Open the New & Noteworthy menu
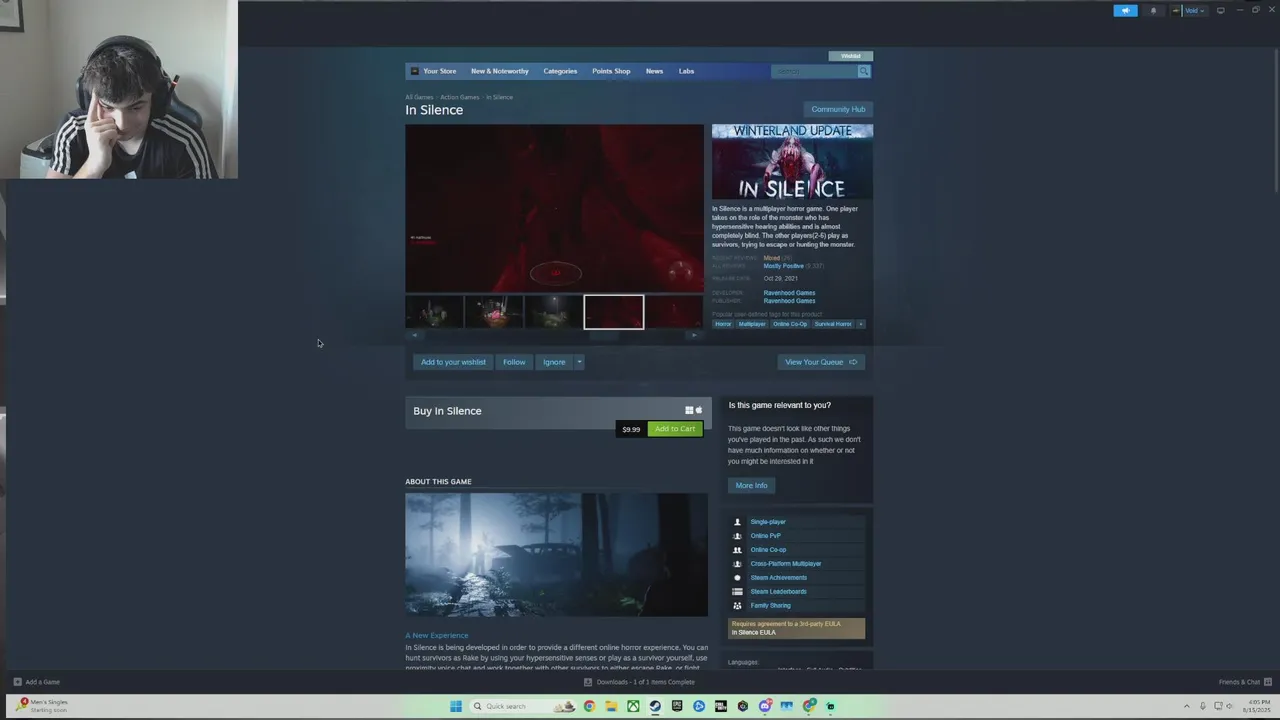The height and width of the screenshot is (720, 1280). [x=500, y=71]
